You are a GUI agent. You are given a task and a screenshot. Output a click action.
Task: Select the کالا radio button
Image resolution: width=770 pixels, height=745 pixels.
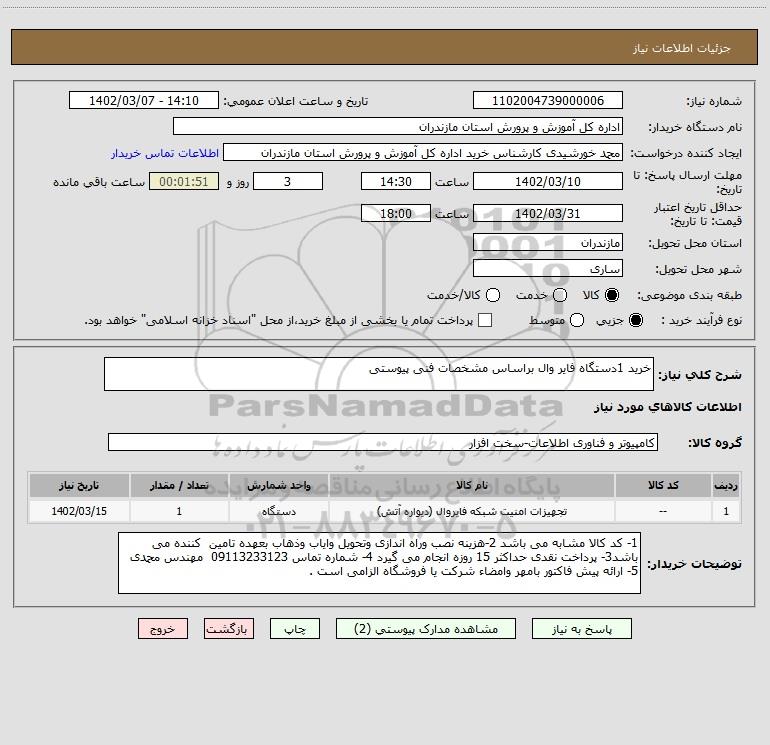[x=612, y=295]
